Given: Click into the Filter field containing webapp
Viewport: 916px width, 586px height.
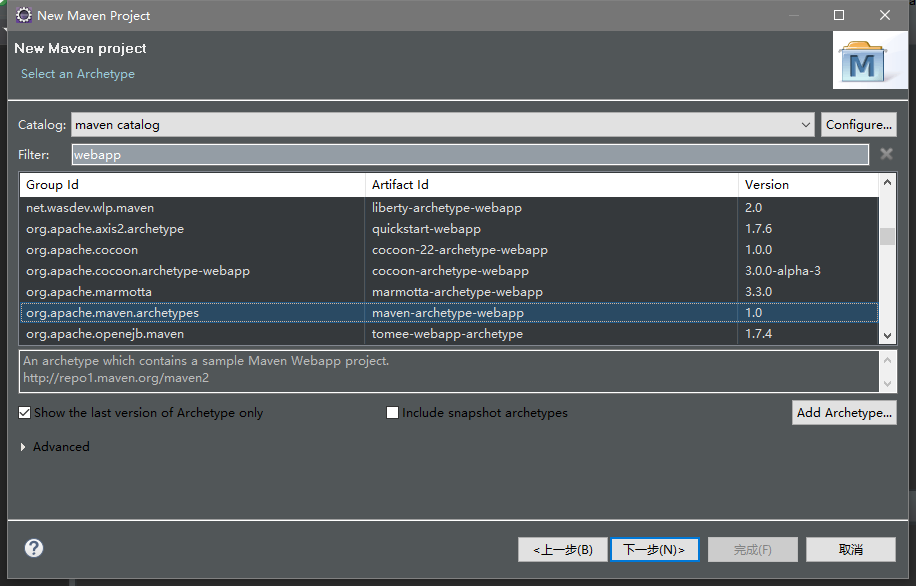Looking at the screenshot, I should click(470, 155).
